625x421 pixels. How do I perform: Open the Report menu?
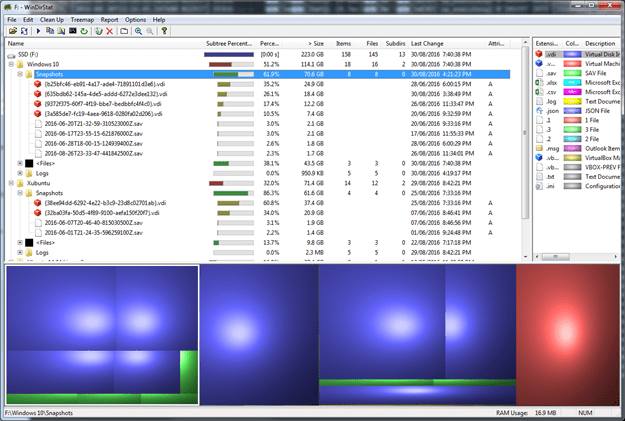[109, 20]
